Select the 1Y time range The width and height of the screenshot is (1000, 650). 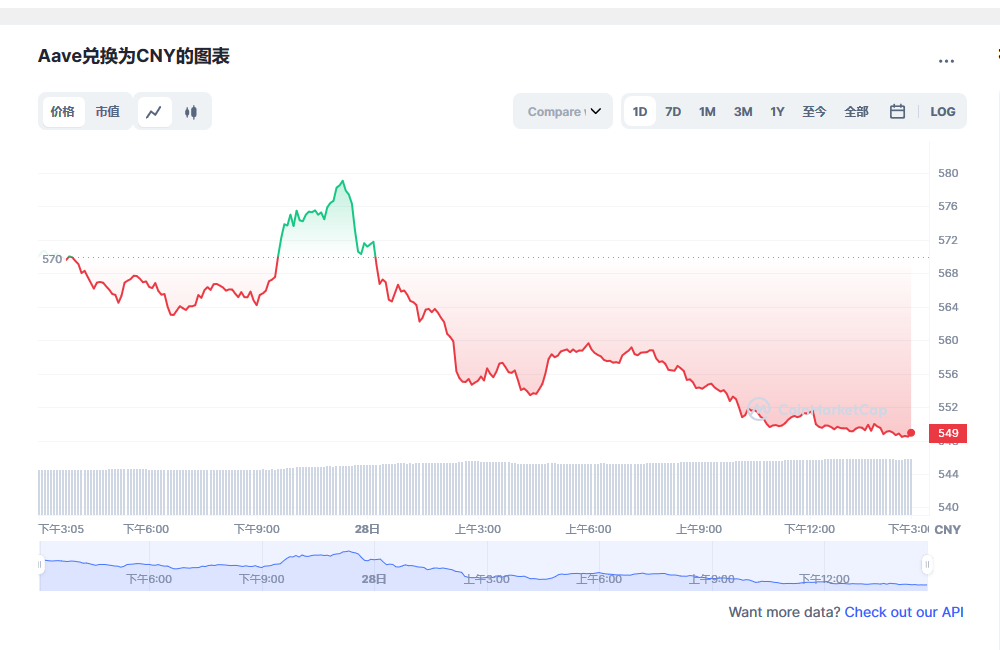coord(777,112)
